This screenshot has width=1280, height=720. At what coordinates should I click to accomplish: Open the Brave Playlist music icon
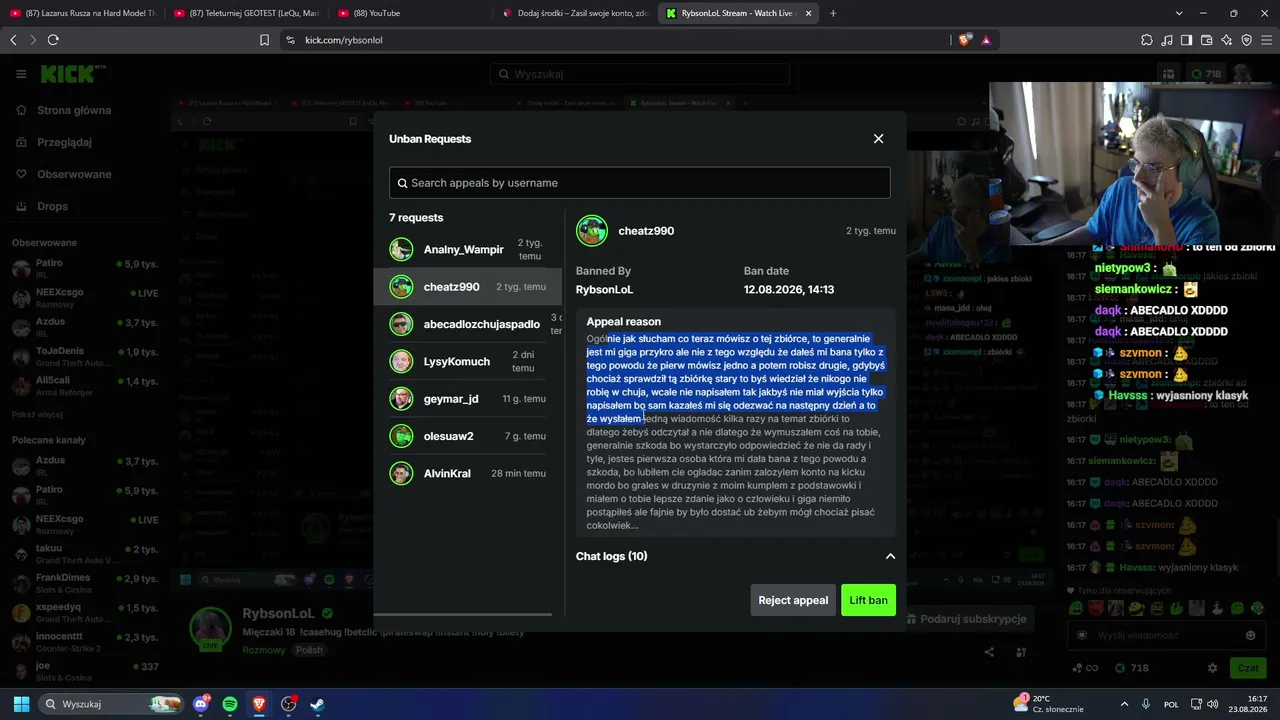point(1167,40)
